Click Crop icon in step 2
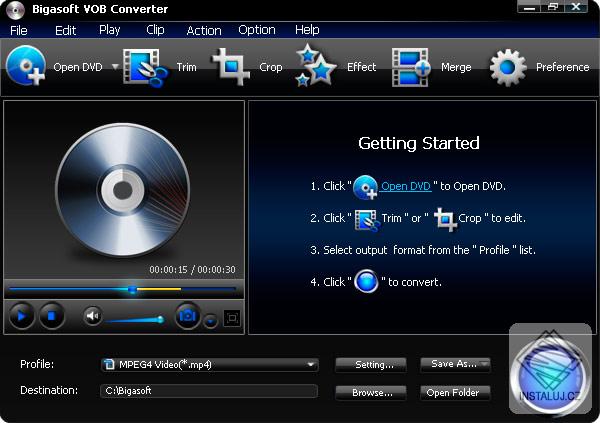The image size is (600, 423). (445, 219)
